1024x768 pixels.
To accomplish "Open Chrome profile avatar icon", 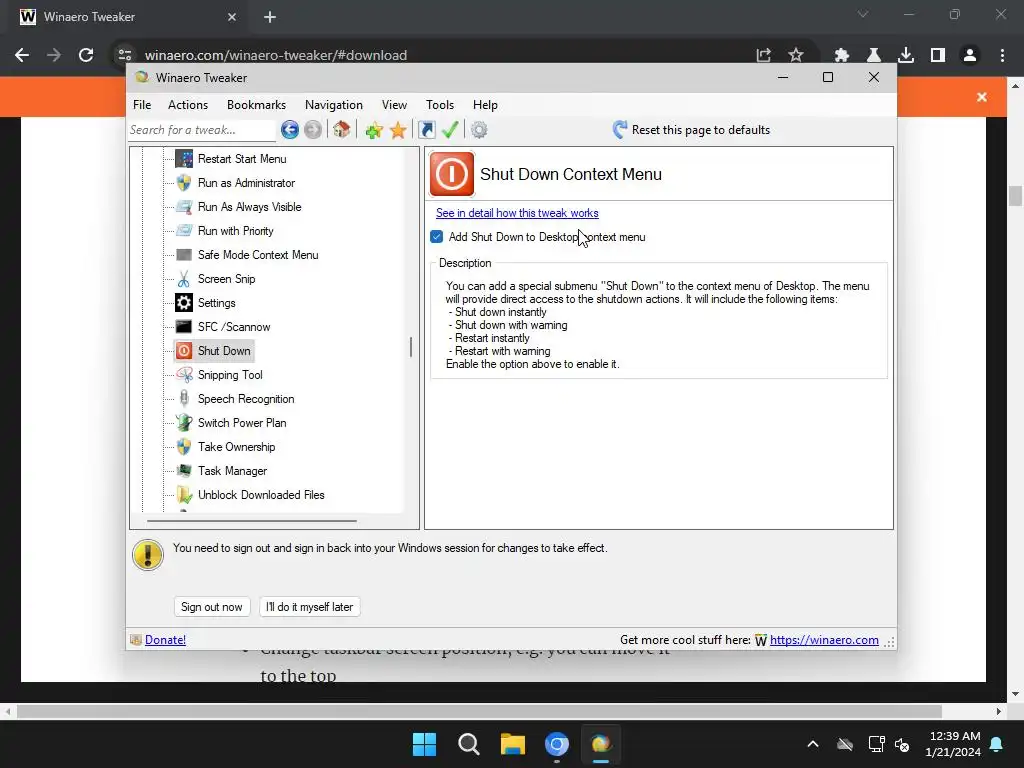I will [970, 56].
